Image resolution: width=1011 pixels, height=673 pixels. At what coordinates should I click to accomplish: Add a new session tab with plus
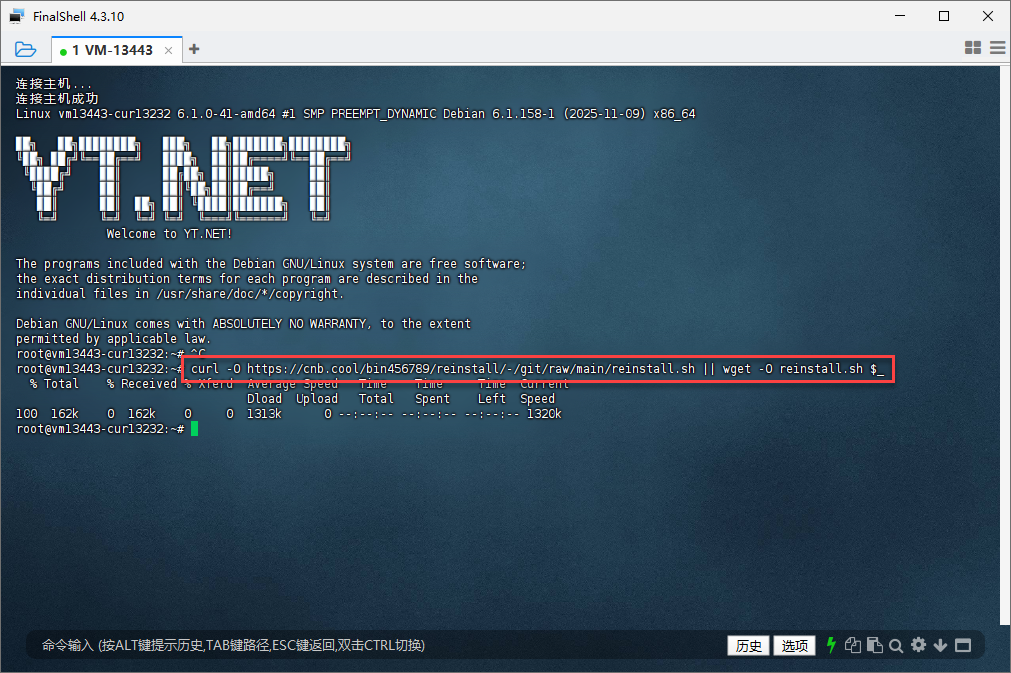pyautogui.click(x=194, y=49)
